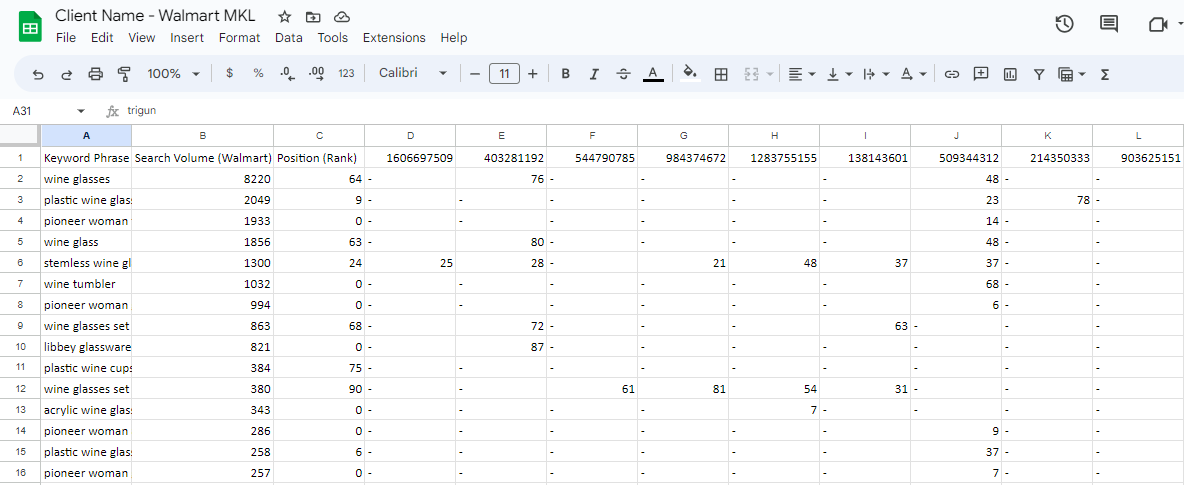Click the select-all corner box

pos(20,136)
